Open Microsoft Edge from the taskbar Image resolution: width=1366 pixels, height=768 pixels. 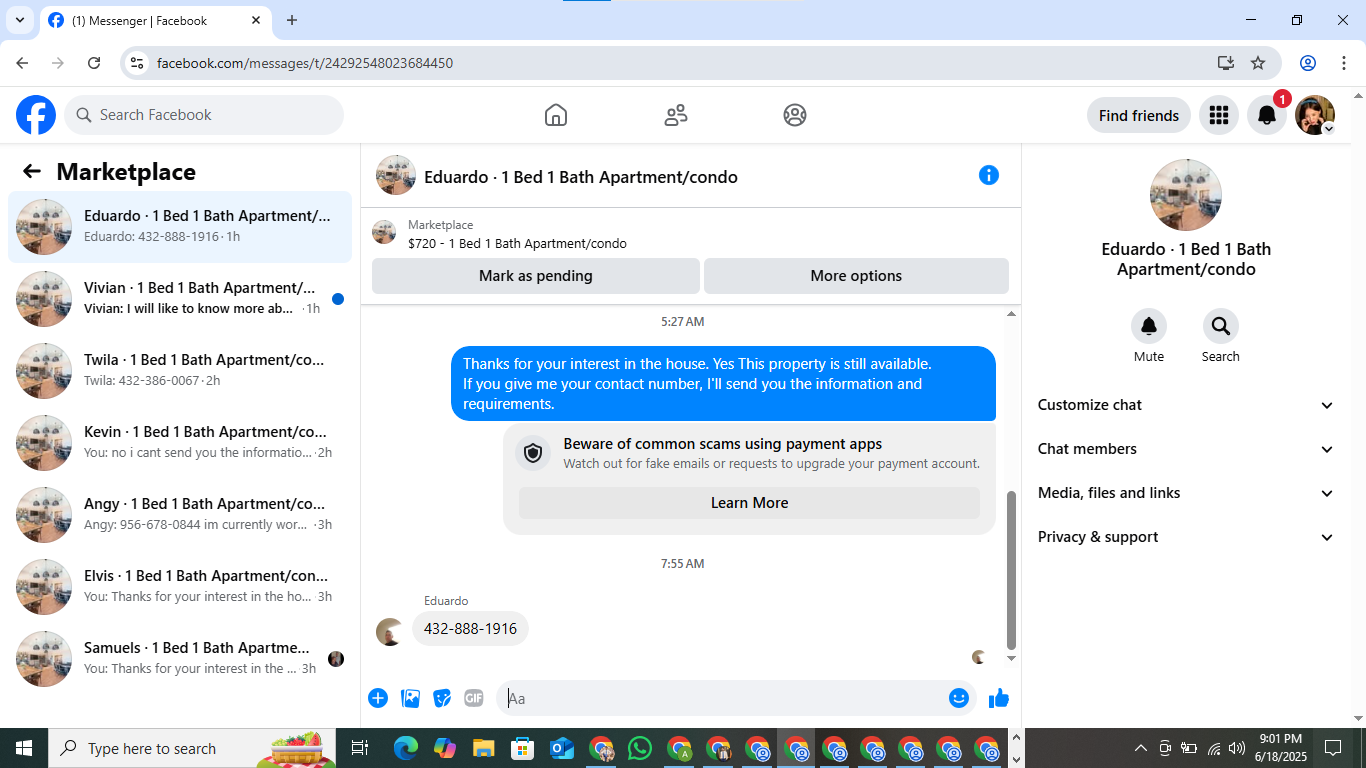[x=406, y=748]
